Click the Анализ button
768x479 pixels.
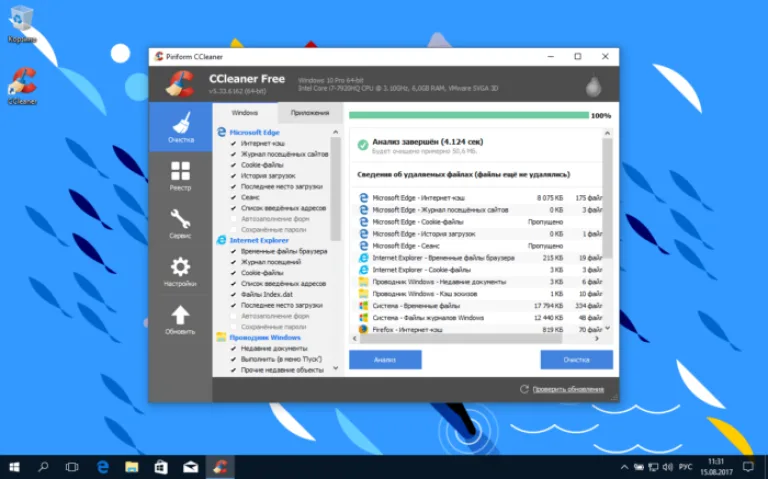click(385, 359)
